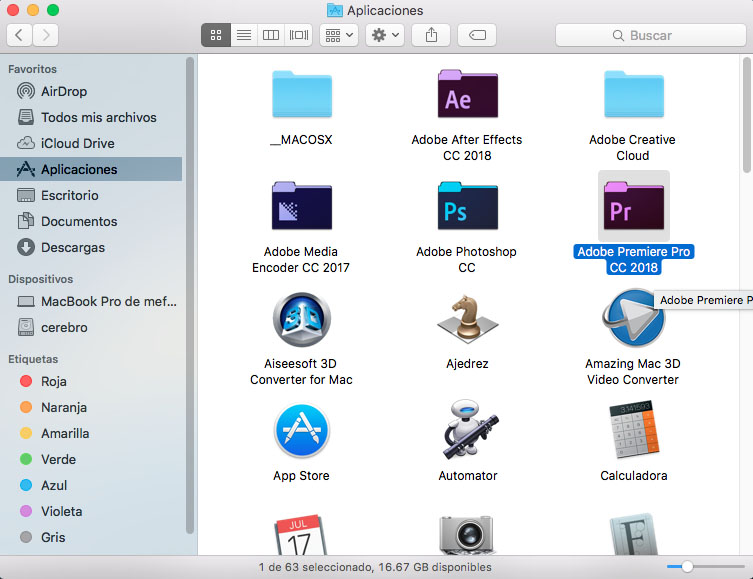Open the gear action menu dropdown
Screen dimensions: 753x579
coord(385,35)
